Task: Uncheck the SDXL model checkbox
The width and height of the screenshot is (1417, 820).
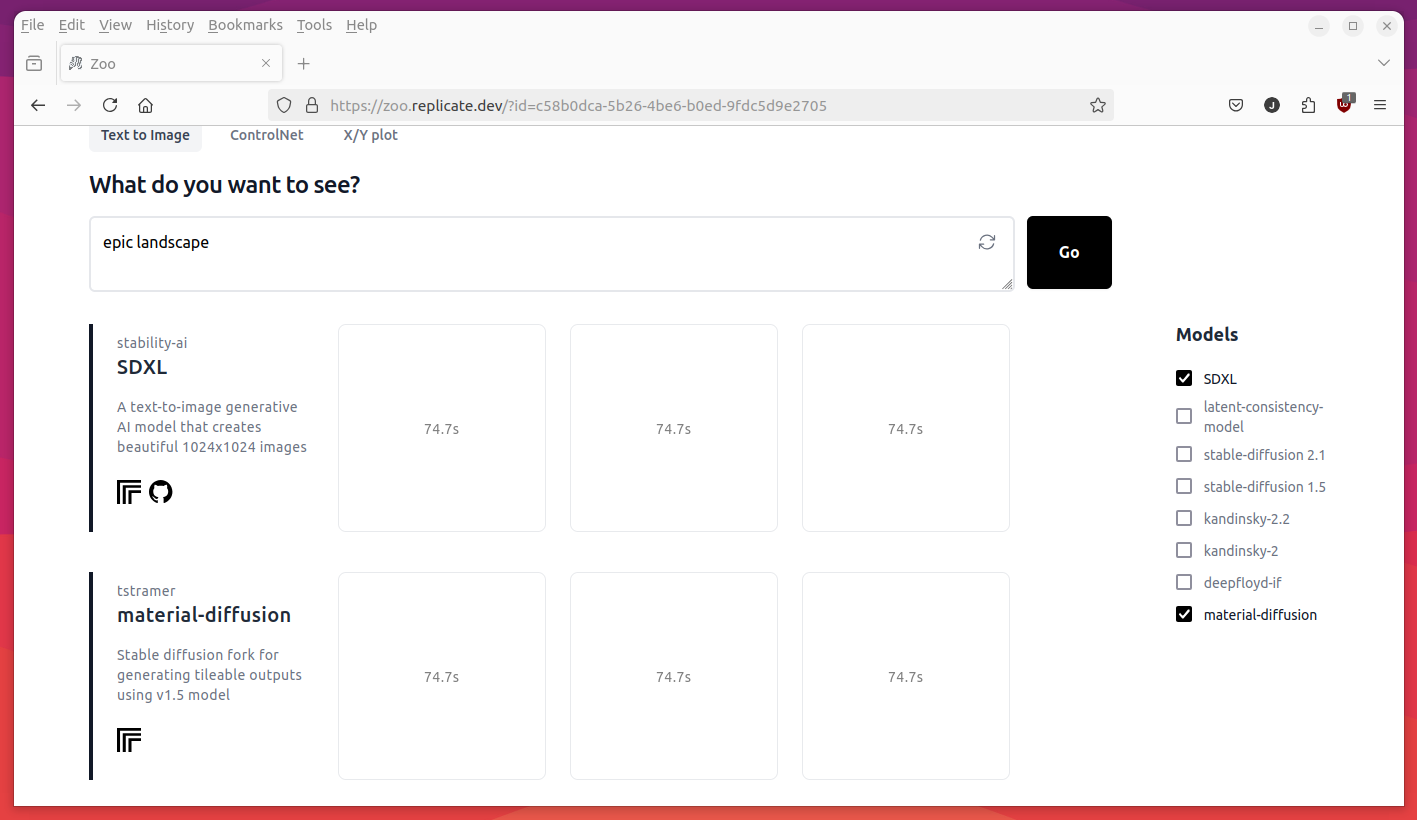Action: [1184, 379]
